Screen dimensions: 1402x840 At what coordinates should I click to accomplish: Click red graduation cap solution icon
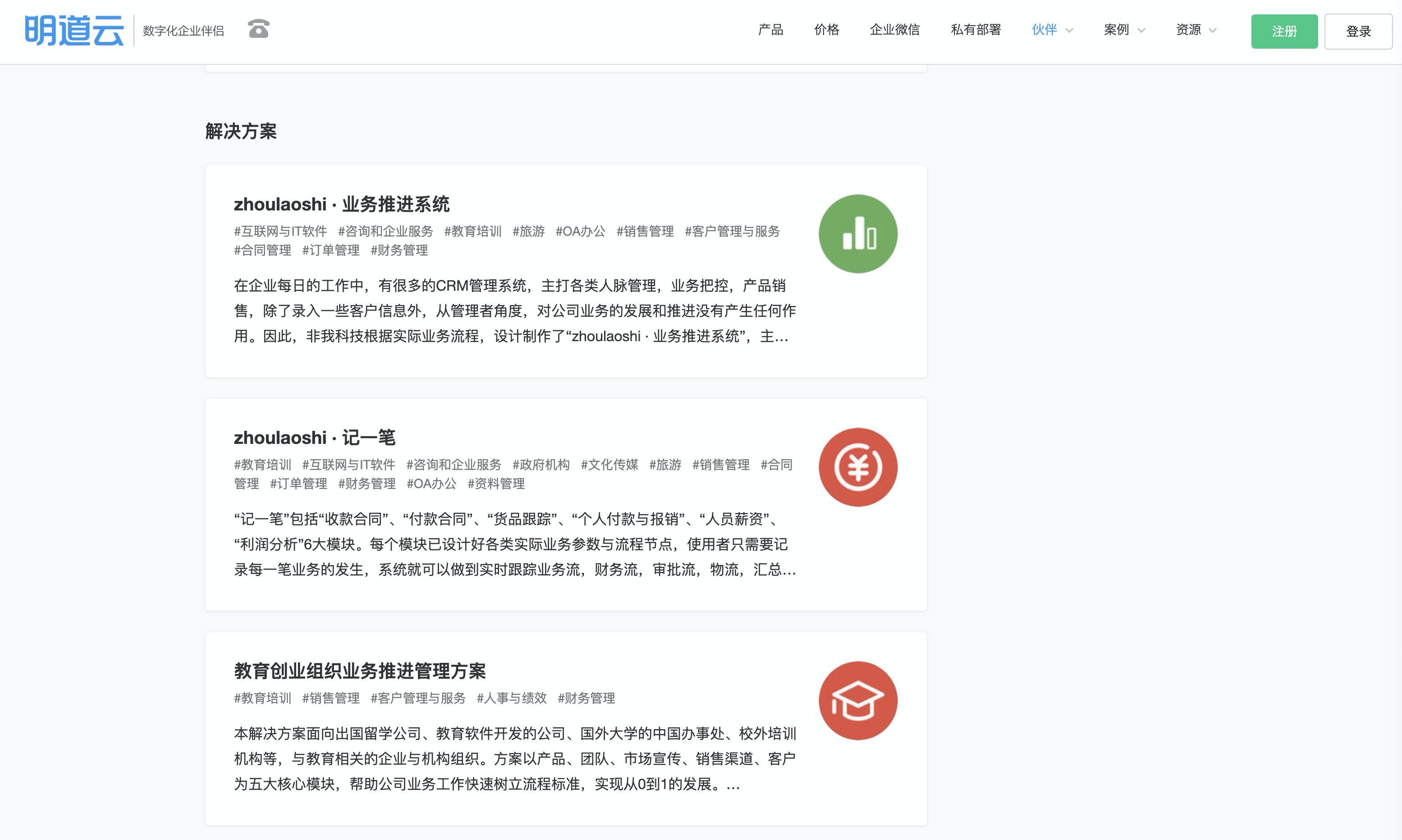(857, 701)
